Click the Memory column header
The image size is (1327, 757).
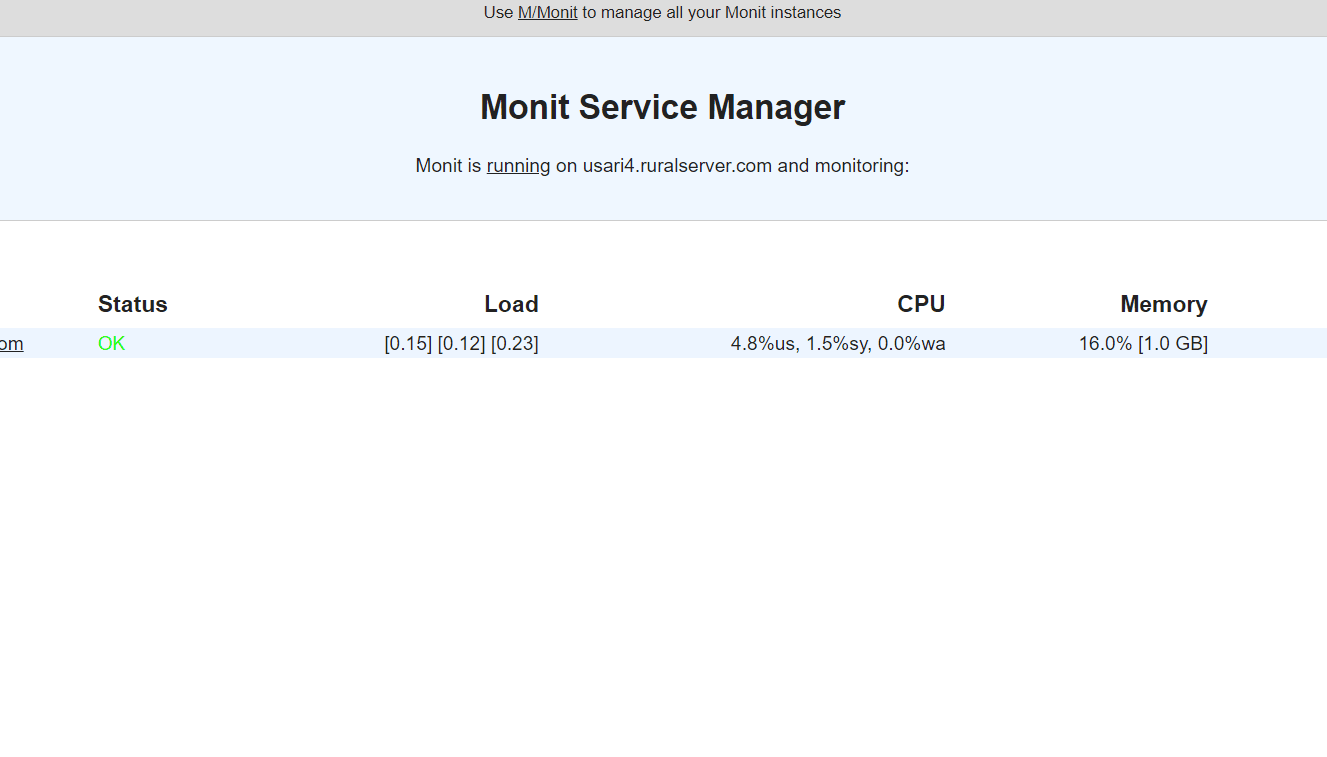point(1163,304)
